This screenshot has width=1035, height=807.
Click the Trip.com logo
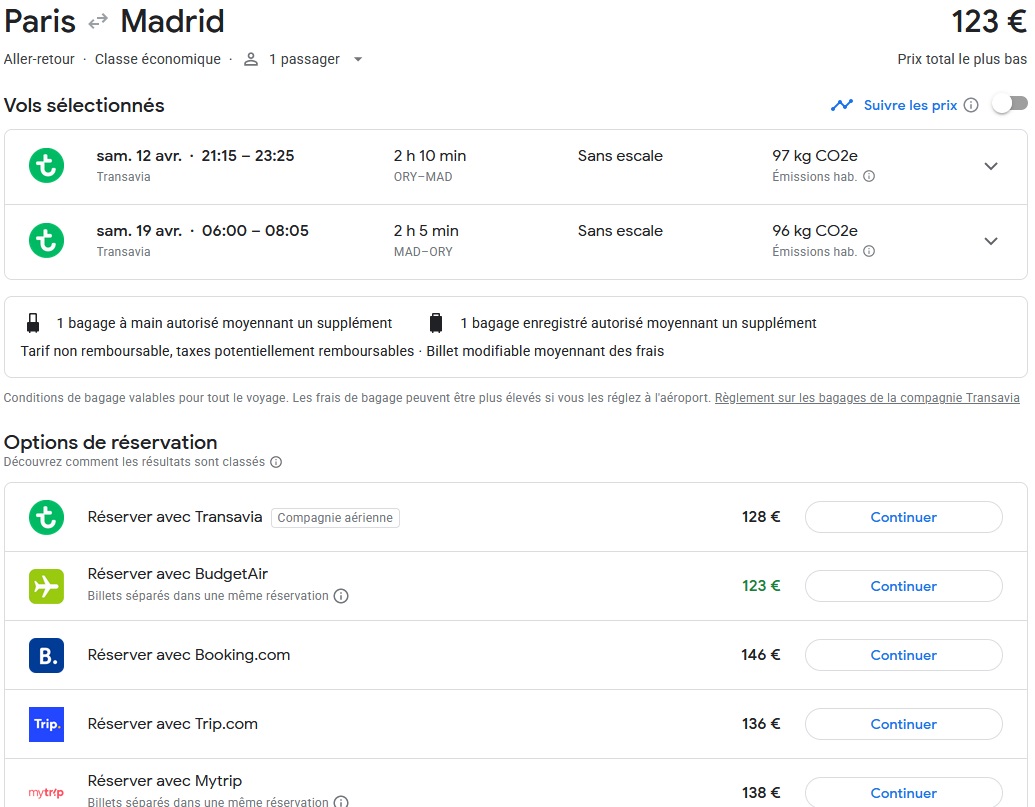click(46, 724)
